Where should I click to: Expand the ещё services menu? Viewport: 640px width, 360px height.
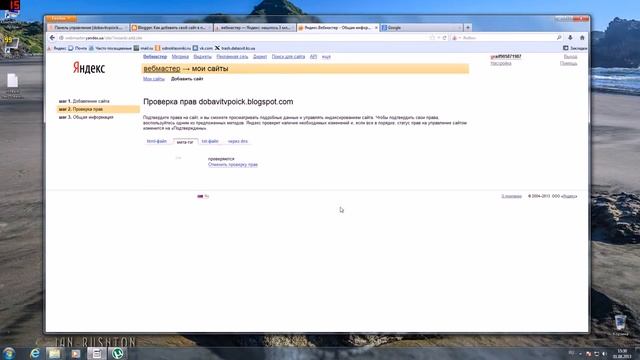point(326,57)
